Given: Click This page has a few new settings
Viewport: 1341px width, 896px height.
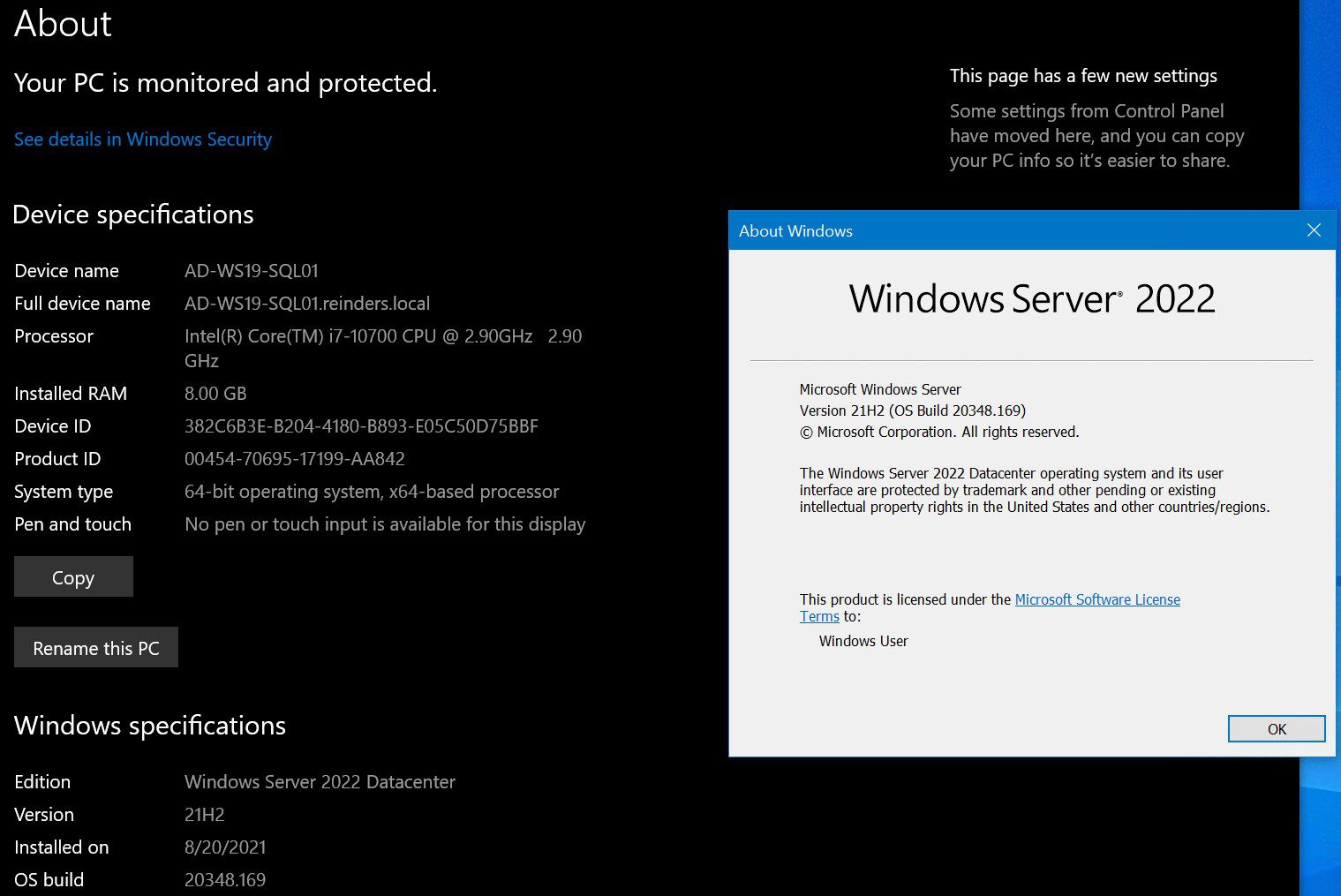Looking at the screenshot, I should pos(1083,76).
